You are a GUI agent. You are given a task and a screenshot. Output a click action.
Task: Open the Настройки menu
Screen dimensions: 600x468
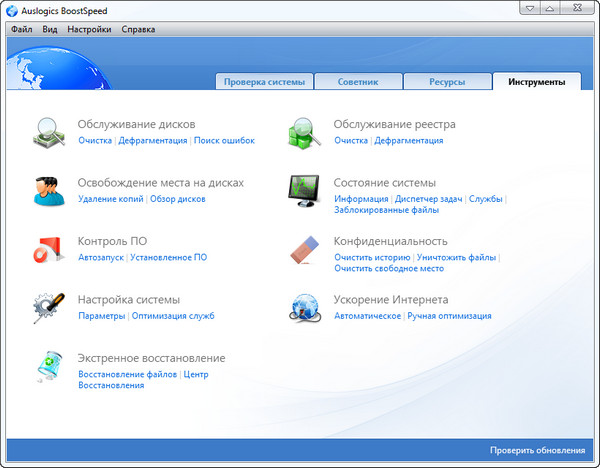coord(89,30)
